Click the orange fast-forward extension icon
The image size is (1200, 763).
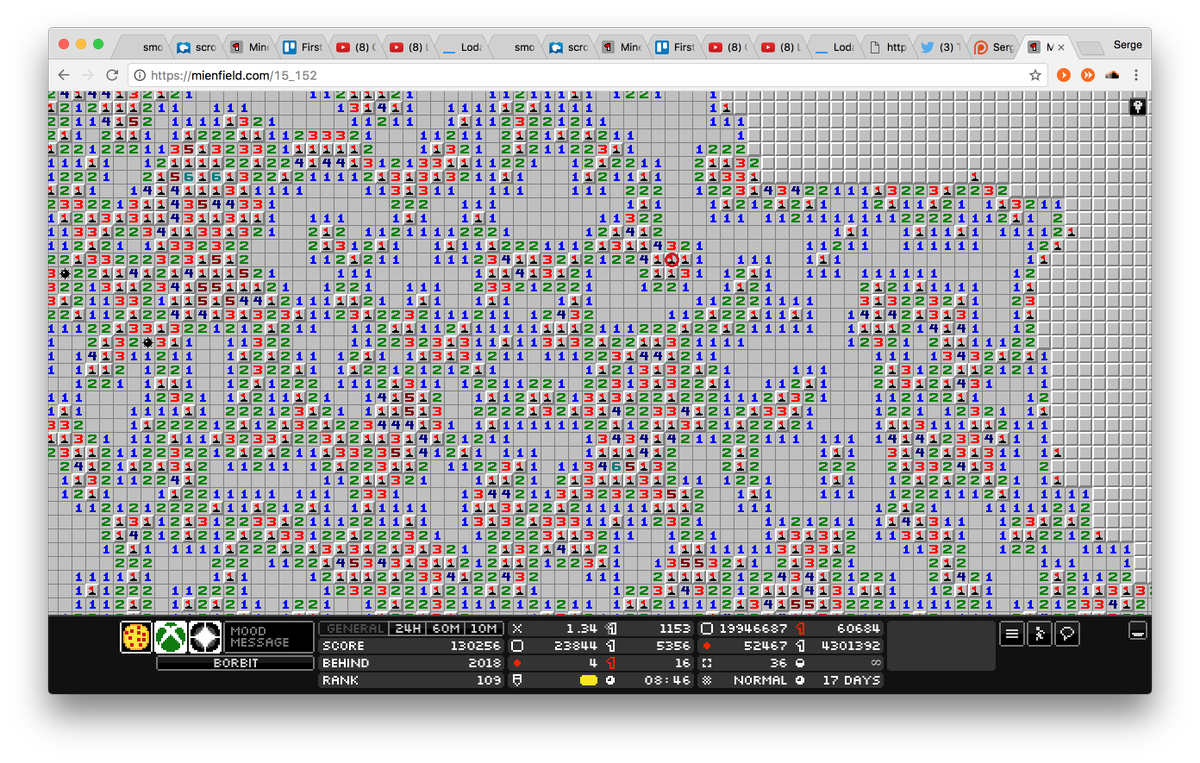tap(1088, 75)
